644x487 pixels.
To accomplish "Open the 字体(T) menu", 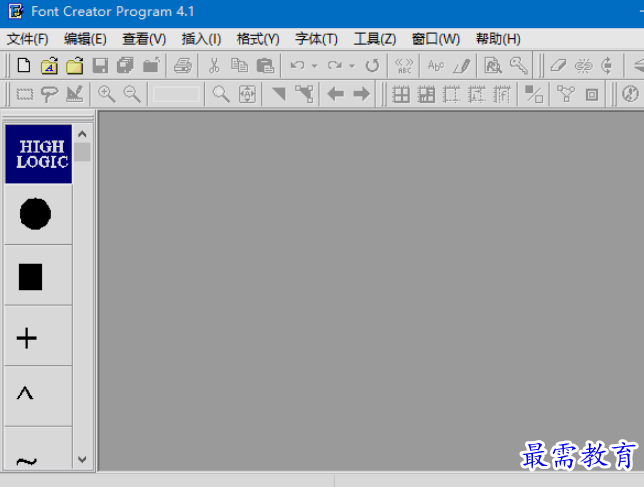I will pyautogui.click(x=316, y=39).
